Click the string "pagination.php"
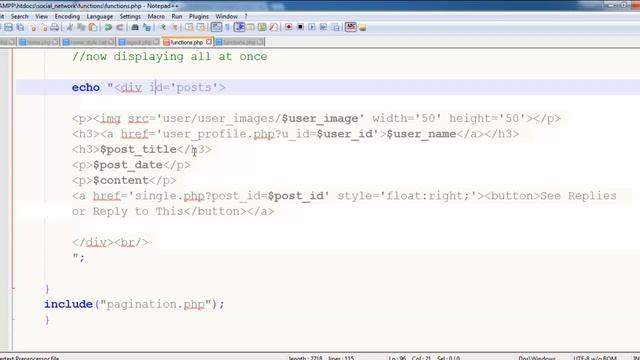The width and height of the screenshot is (640, 360). tap(156, 304)
